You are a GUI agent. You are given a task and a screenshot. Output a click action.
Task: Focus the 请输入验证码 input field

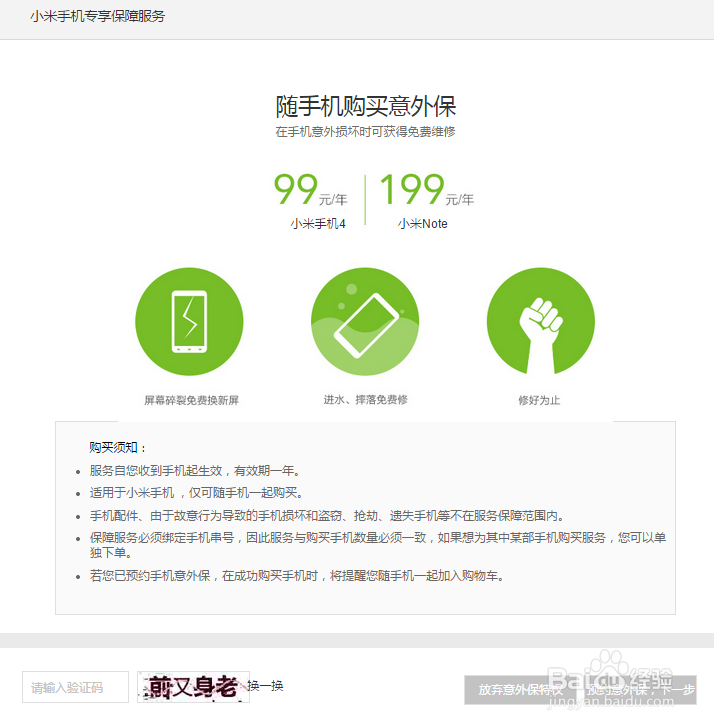click(75, 687)
